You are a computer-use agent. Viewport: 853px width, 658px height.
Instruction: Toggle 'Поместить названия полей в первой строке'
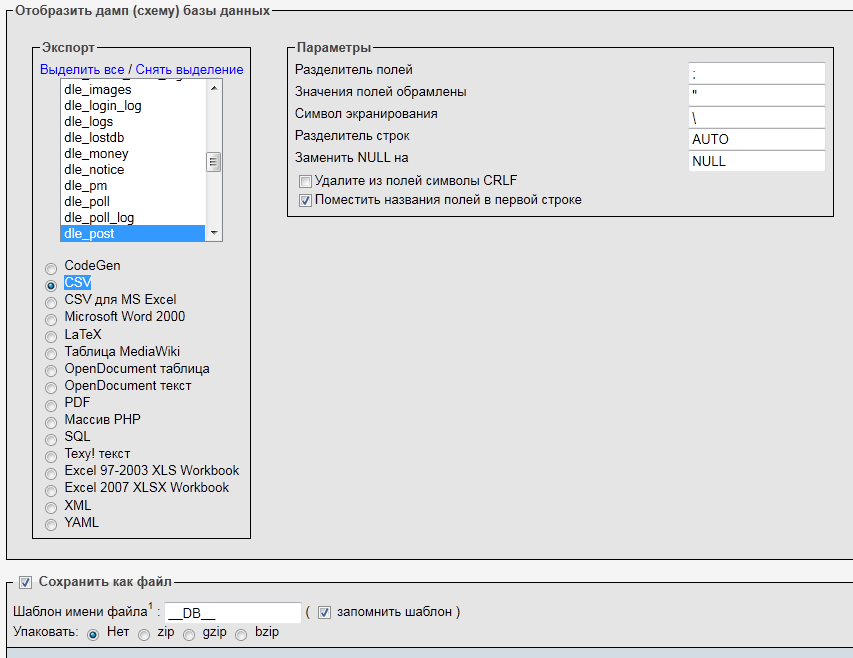(x=306, y=200)
